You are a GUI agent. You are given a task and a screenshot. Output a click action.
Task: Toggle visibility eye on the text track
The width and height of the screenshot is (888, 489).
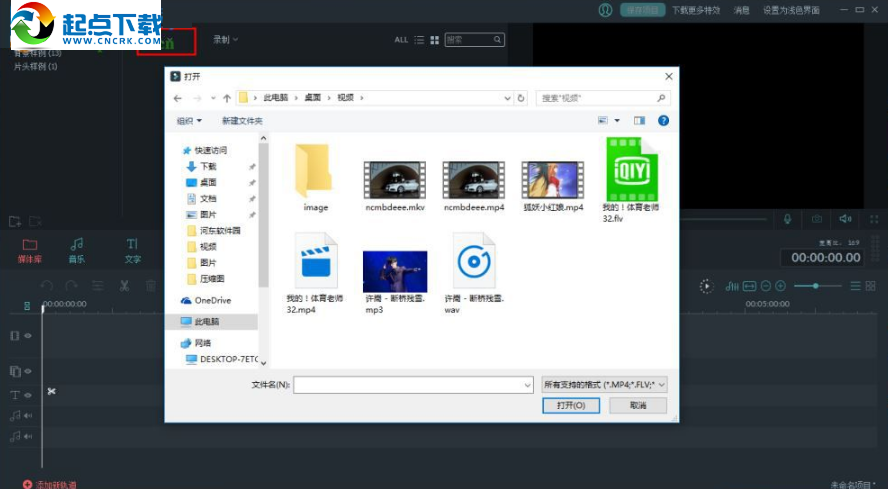[x=28, y=395]
